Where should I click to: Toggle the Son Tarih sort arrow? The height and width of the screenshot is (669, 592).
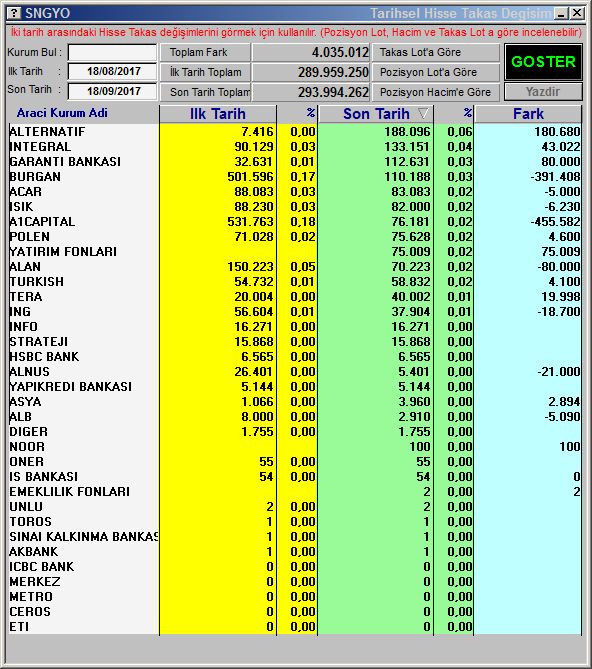pos(423,113)
